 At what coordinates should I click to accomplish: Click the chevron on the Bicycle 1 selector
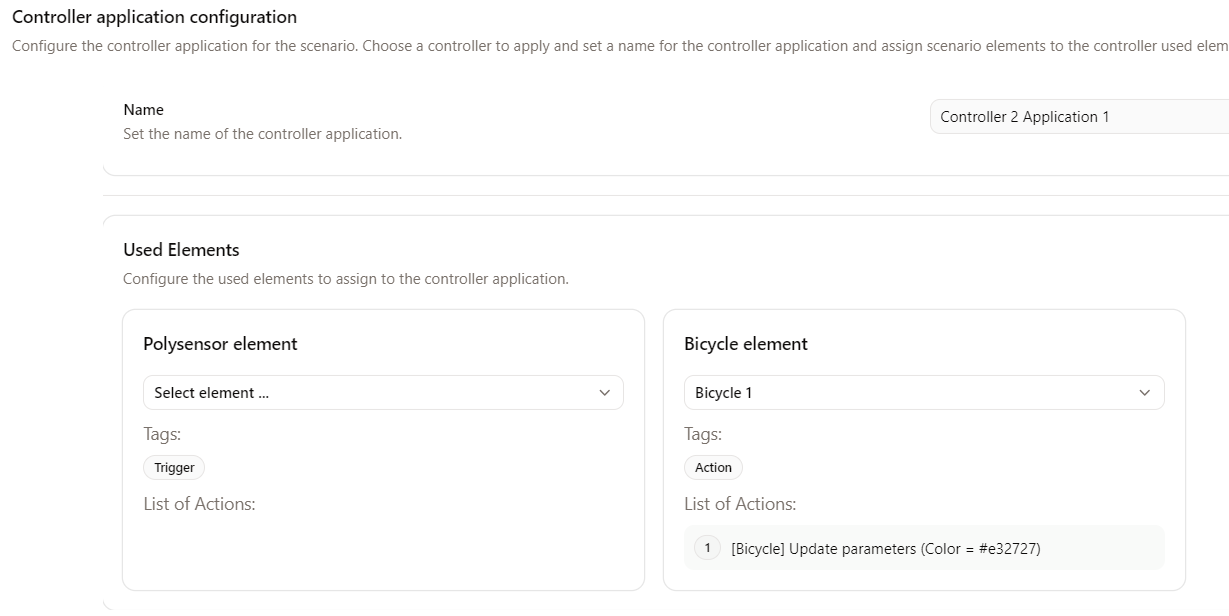(x=1145, y=392)
